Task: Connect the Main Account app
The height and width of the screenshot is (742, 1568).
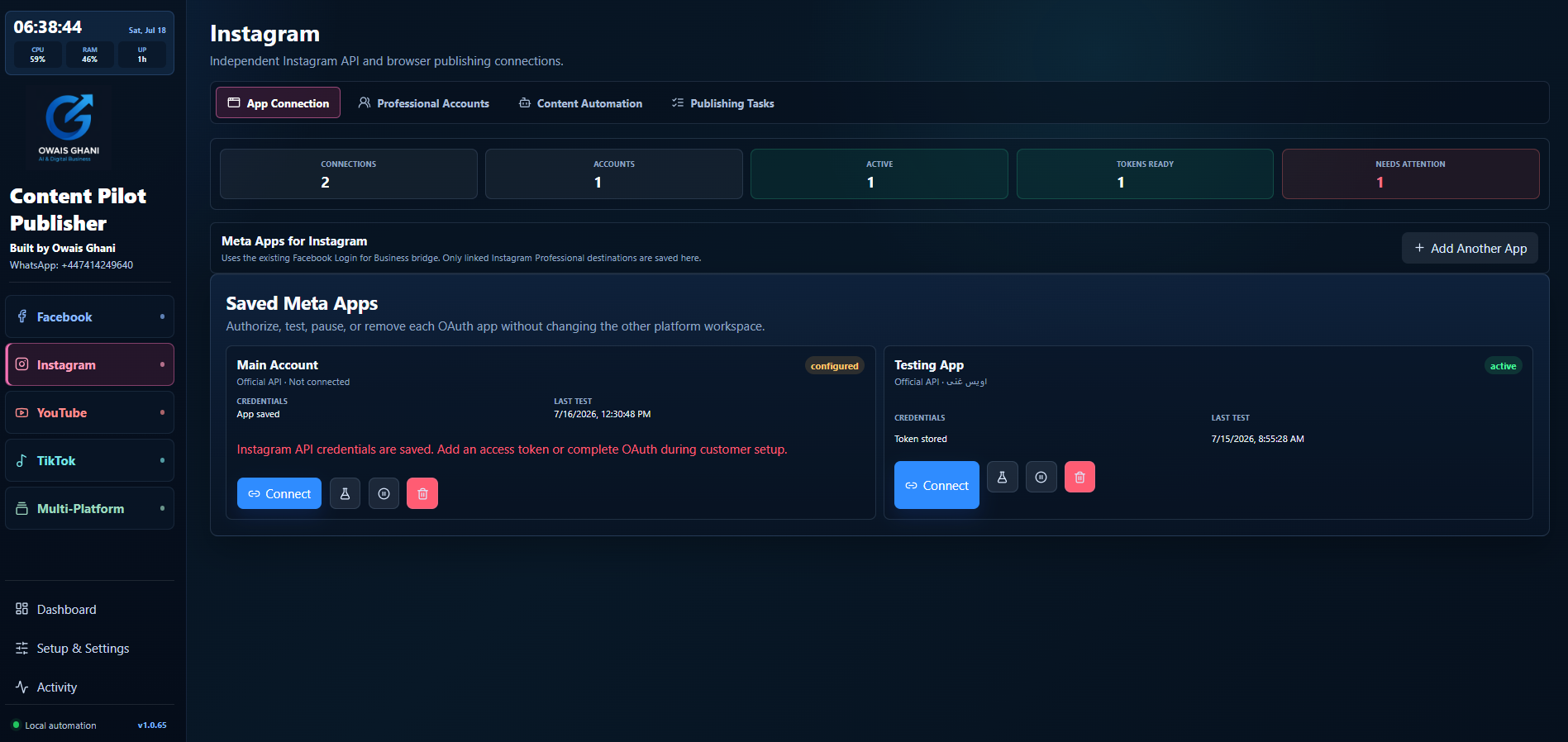Action: tap(279, 493)
